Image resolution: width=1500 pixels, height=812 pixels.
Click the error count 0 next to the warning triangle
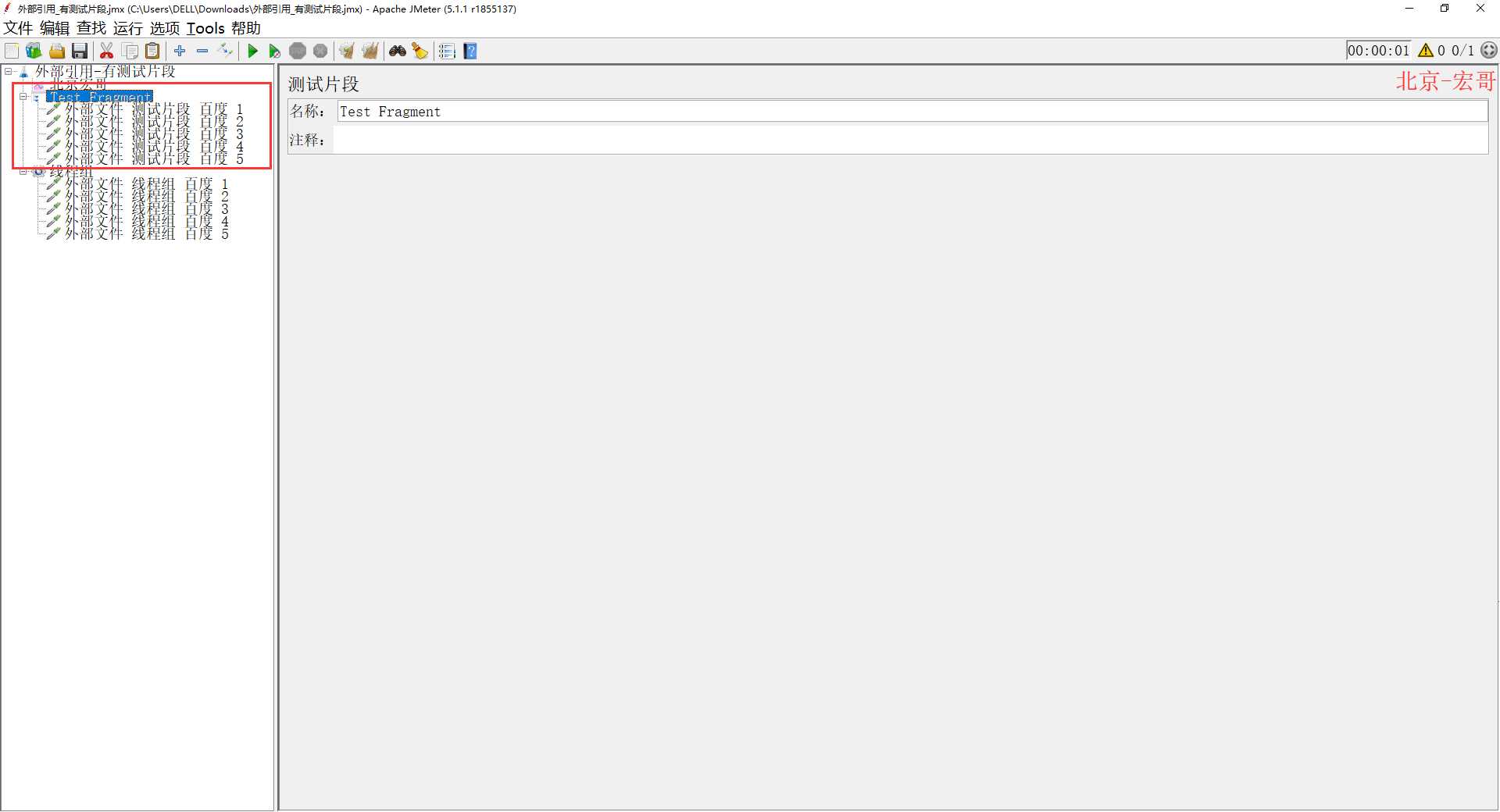(1441, 51)
